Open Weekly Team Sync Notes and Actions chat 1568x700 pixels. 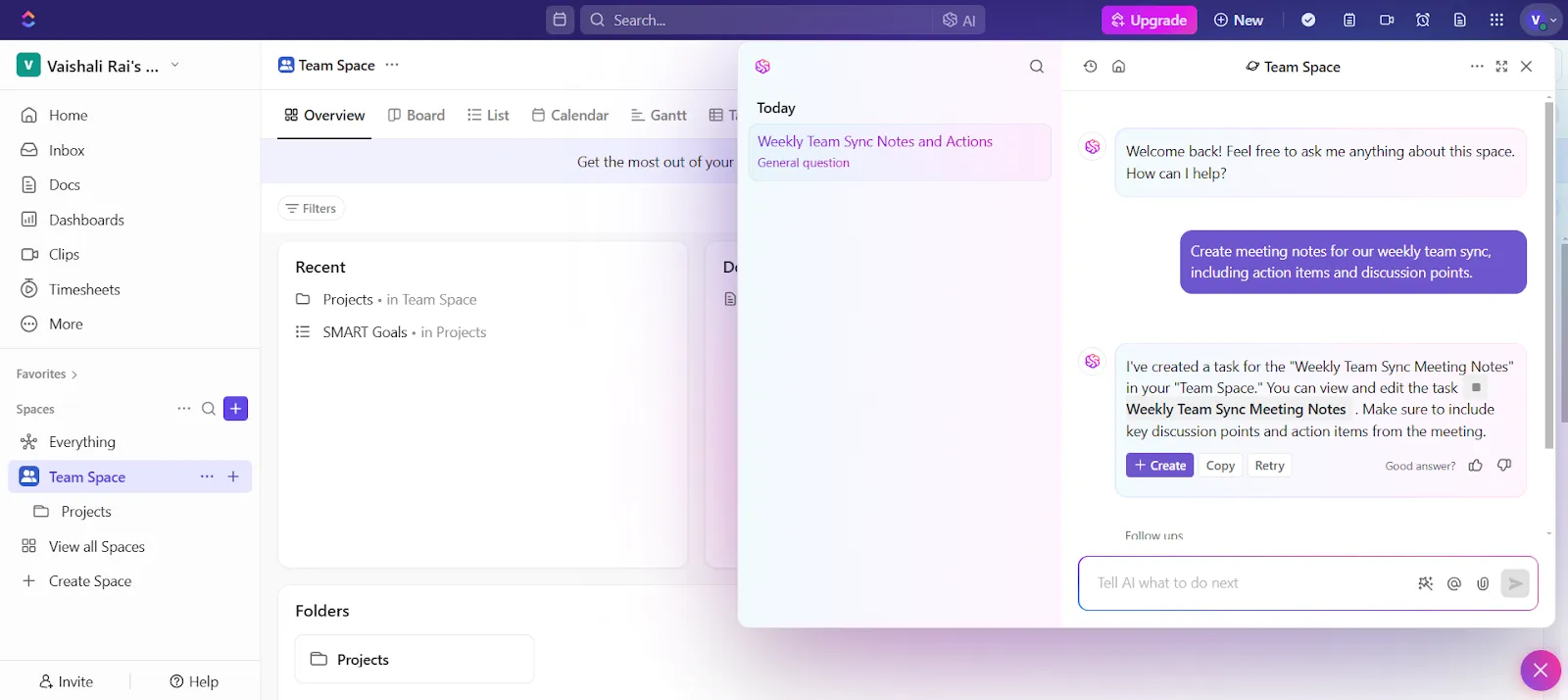[x=900, y=152]
